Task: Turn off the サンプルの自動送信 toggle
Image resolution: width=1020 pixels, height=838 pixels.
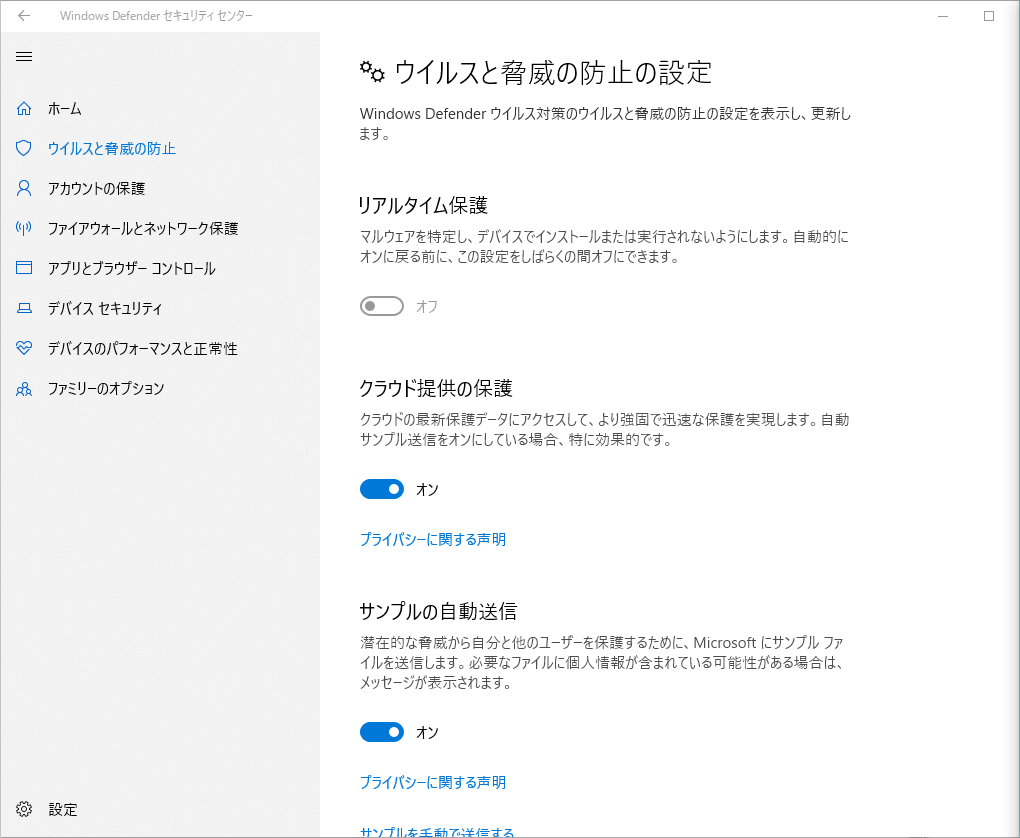Action: point(382,733)
